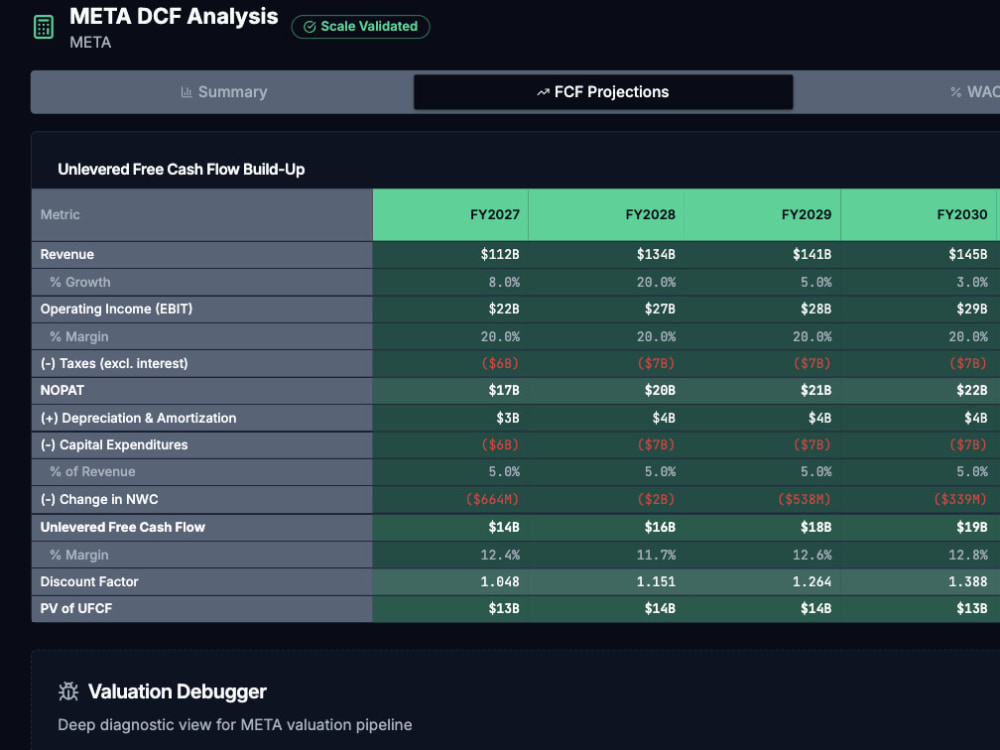
Task: Click FY2028 revenue value $134B
Action: pyautogui.click(x=656, y=254)
